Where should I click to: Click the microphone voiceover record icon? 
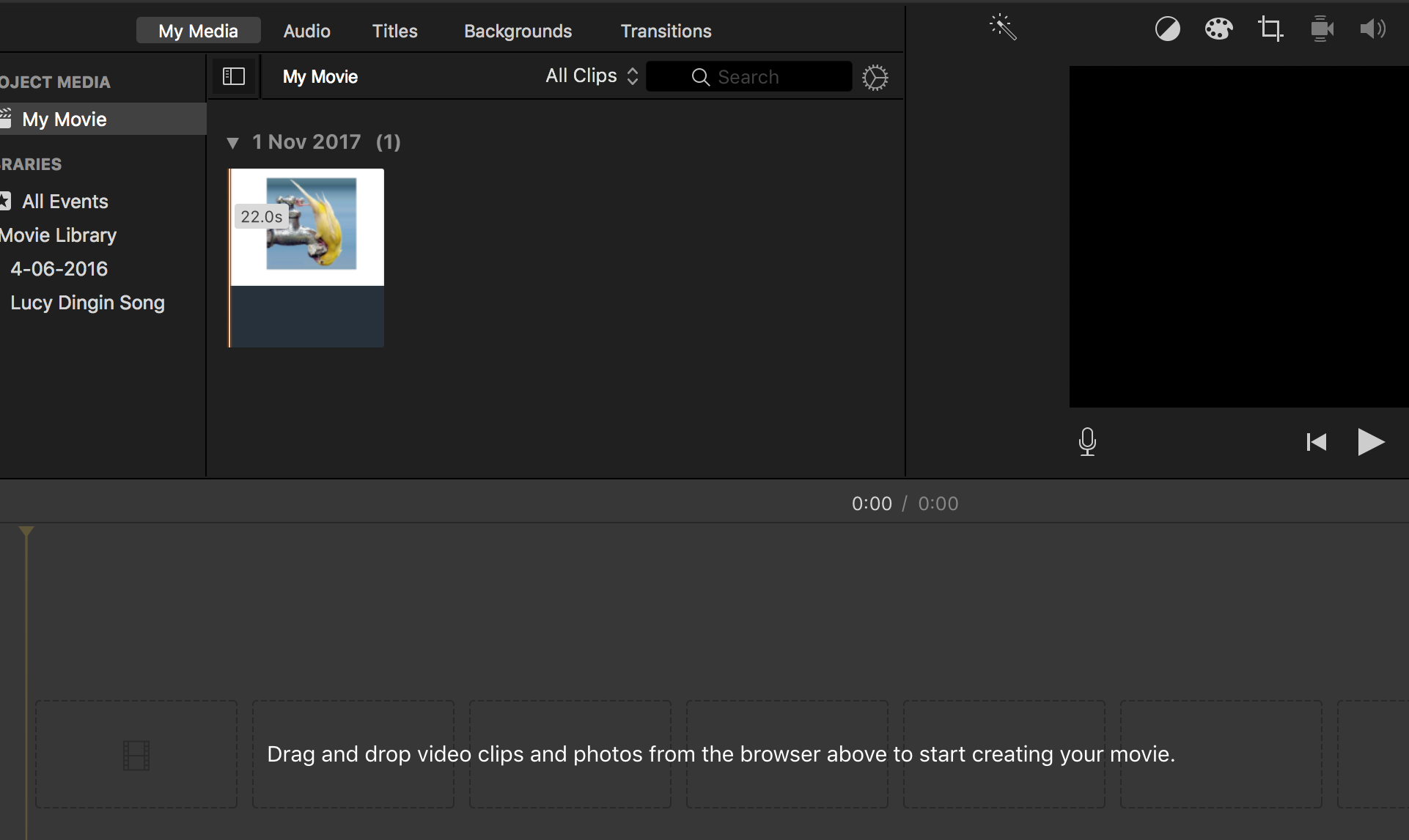pos(1087,441)
